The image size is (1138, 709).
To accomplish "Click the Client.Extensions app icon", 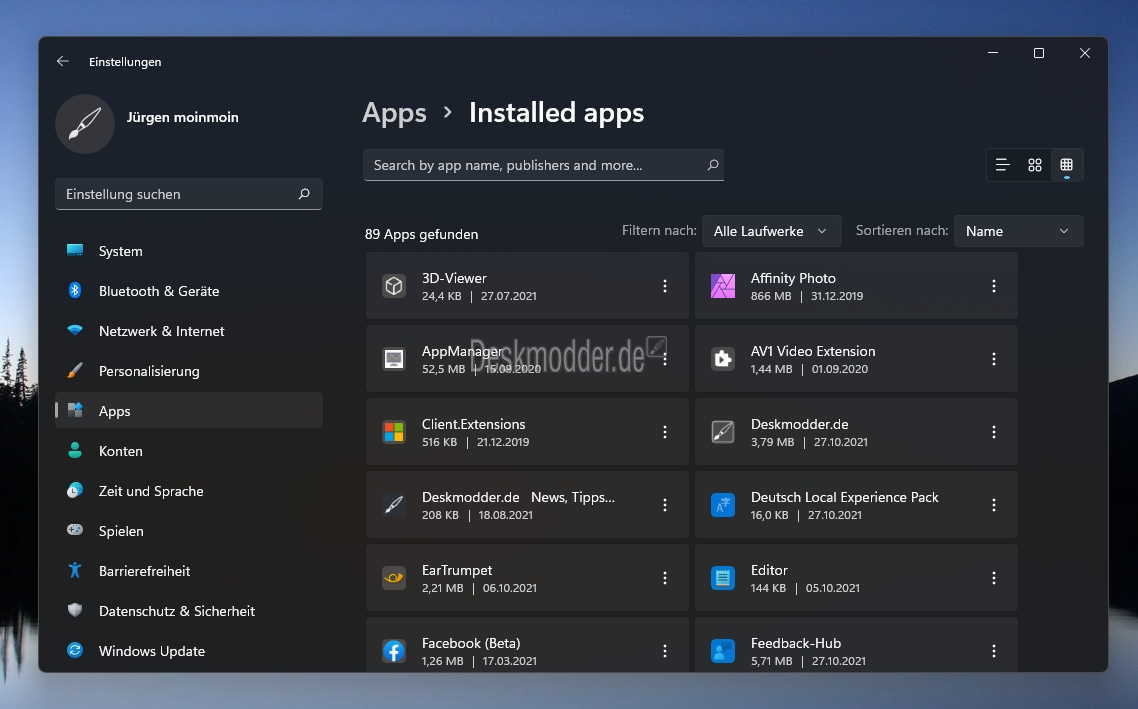I will coord(394,432).
